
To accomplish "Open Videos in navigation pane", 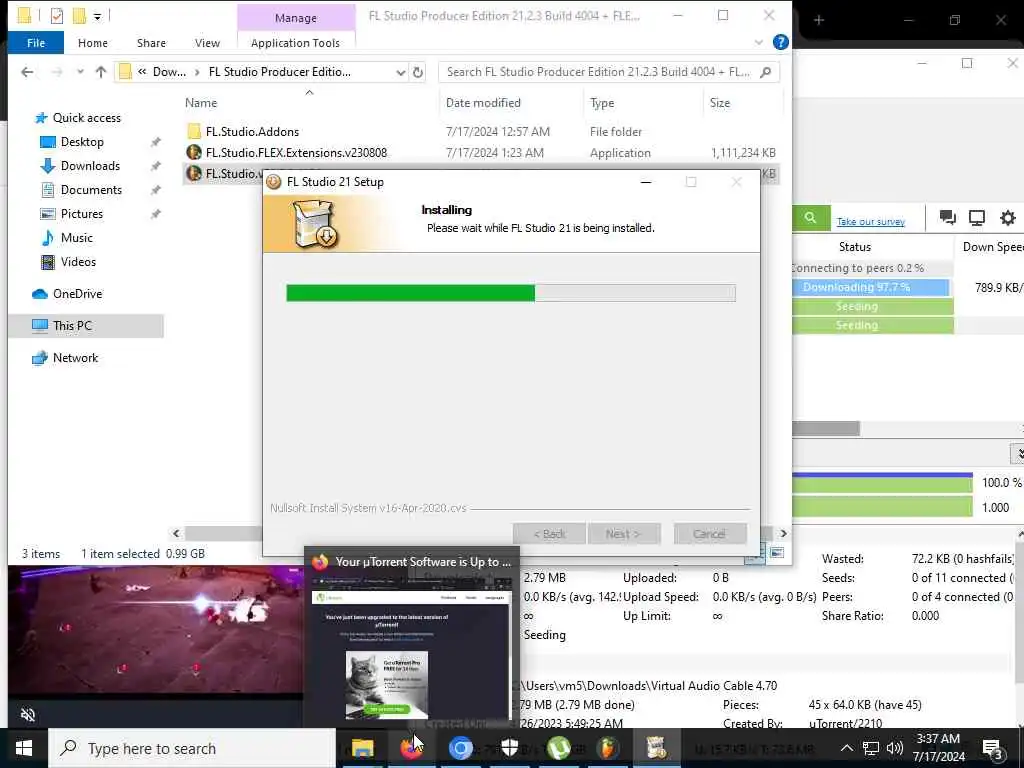I will click(x=78, y=262).
